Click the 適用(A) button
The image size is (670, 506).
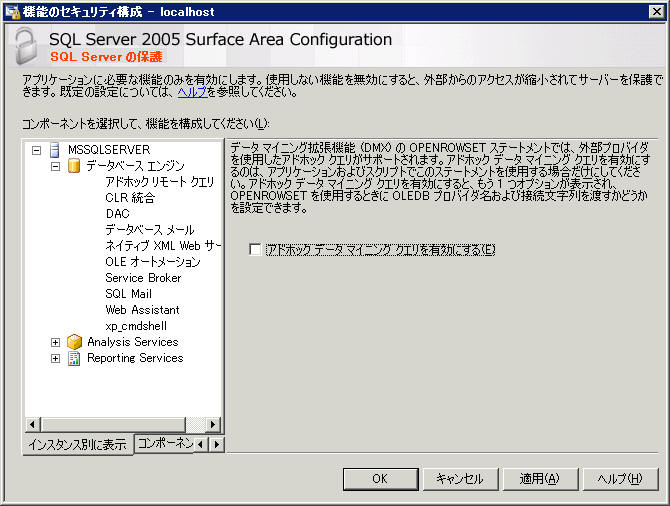click(540, 479)
